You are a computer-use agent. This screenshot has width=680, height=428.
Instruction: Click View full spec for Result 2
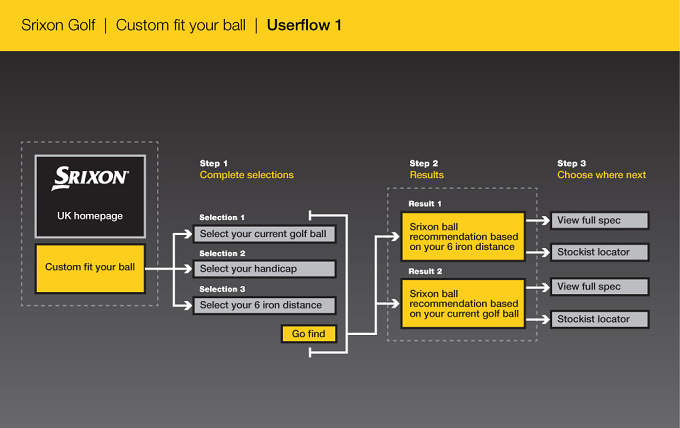coord(600,287)
